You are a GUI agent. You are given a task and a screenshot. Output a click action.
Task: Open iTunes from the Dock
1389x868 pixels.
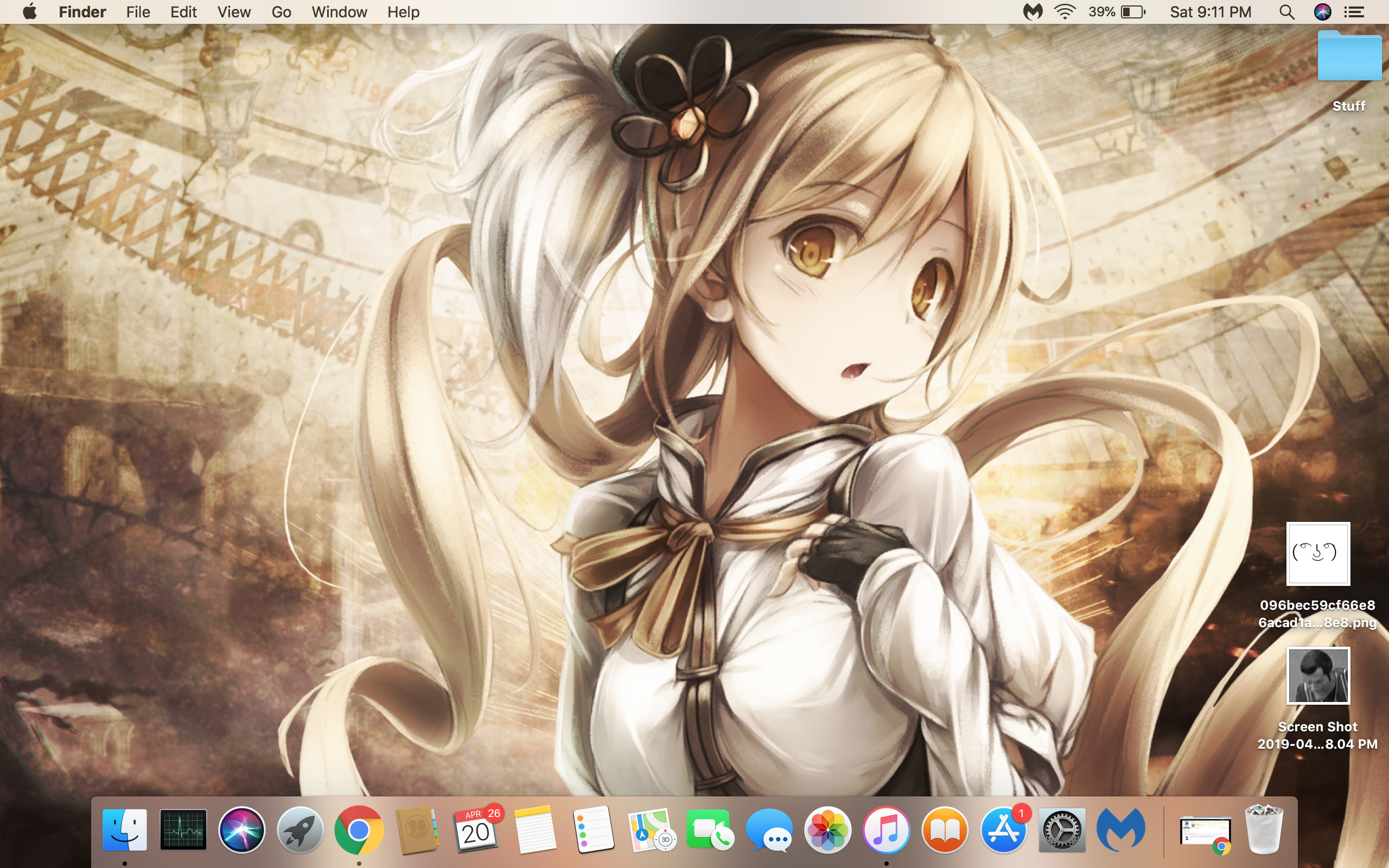(x=885, y=830)
